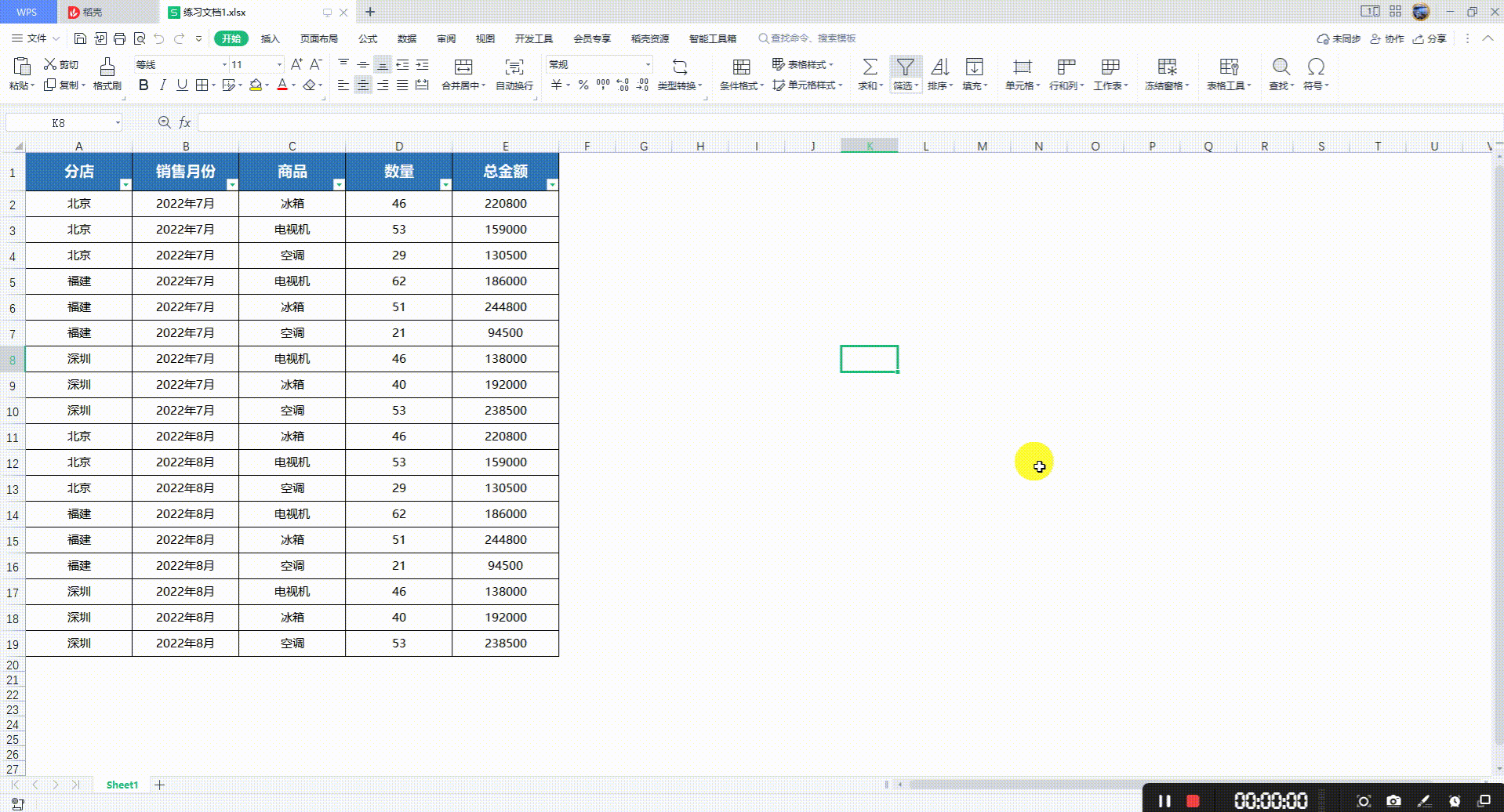Screen dimensions: 1504x812
Task: Click the 协作 collaborate button
Action: pos(1387,38)
